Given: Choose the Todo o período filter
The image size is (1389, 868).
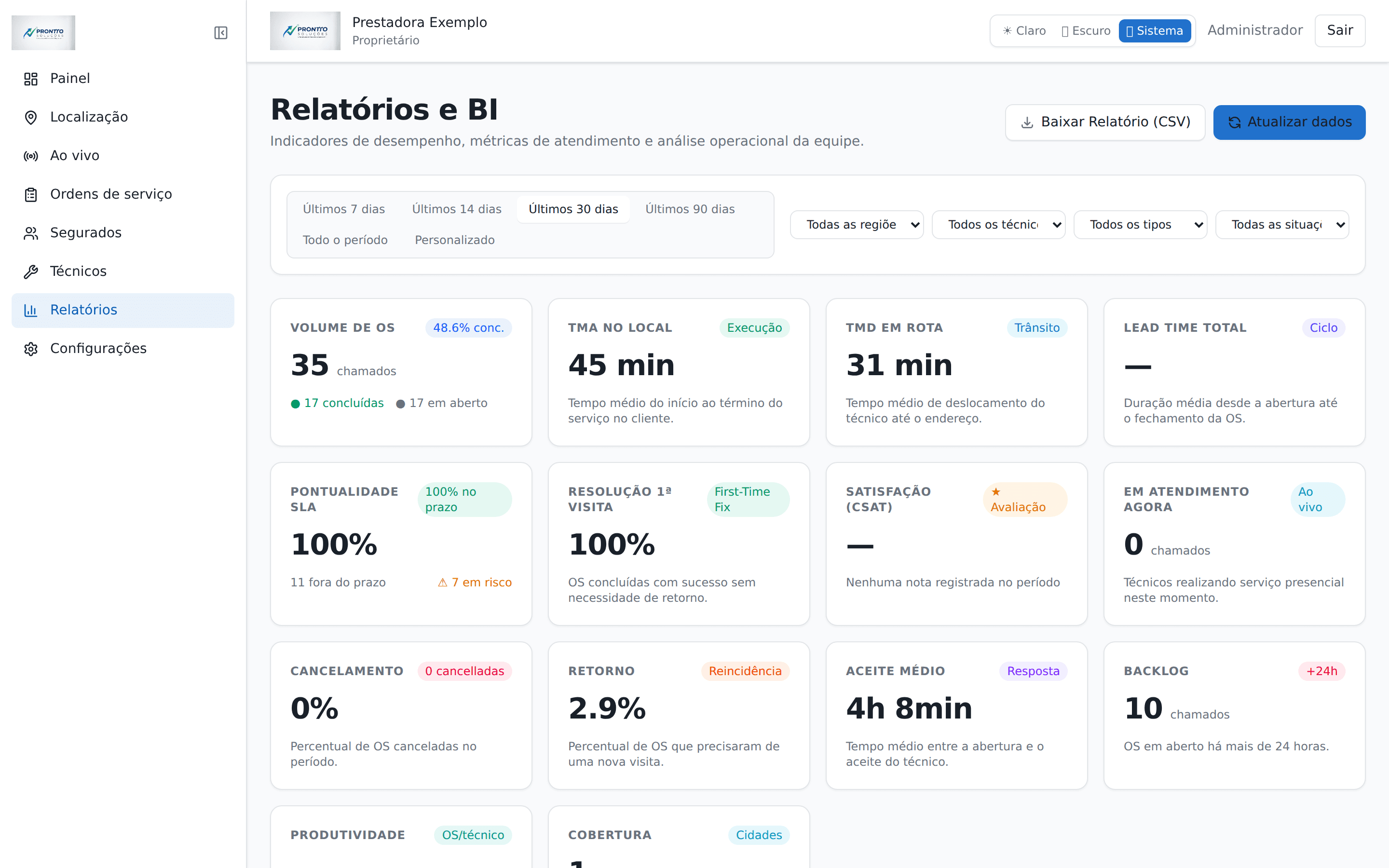Looking at the screenshot, I should point(345,240).
